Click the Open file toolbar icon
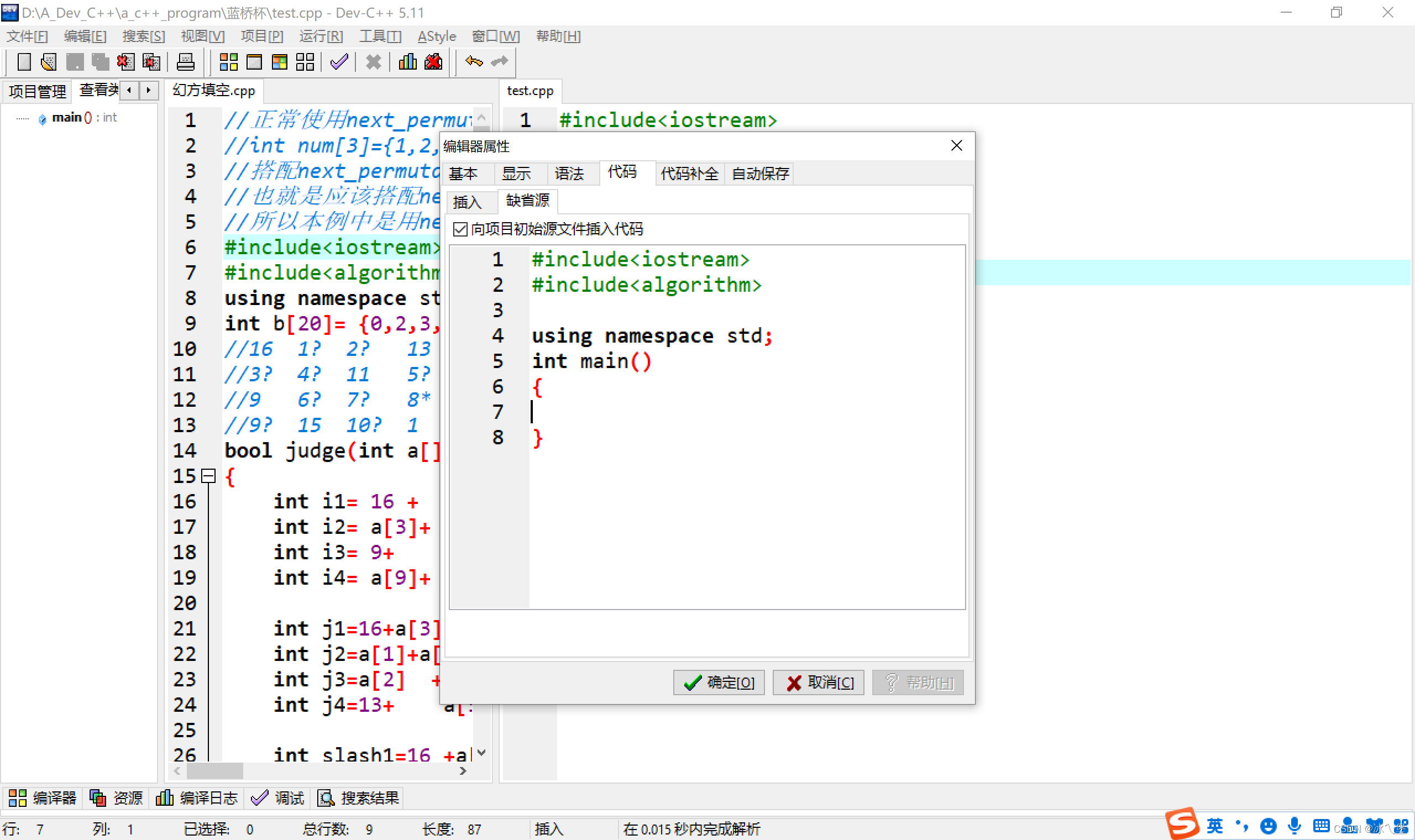This screenshot has width=1415, height=840. tap(49, 62)
